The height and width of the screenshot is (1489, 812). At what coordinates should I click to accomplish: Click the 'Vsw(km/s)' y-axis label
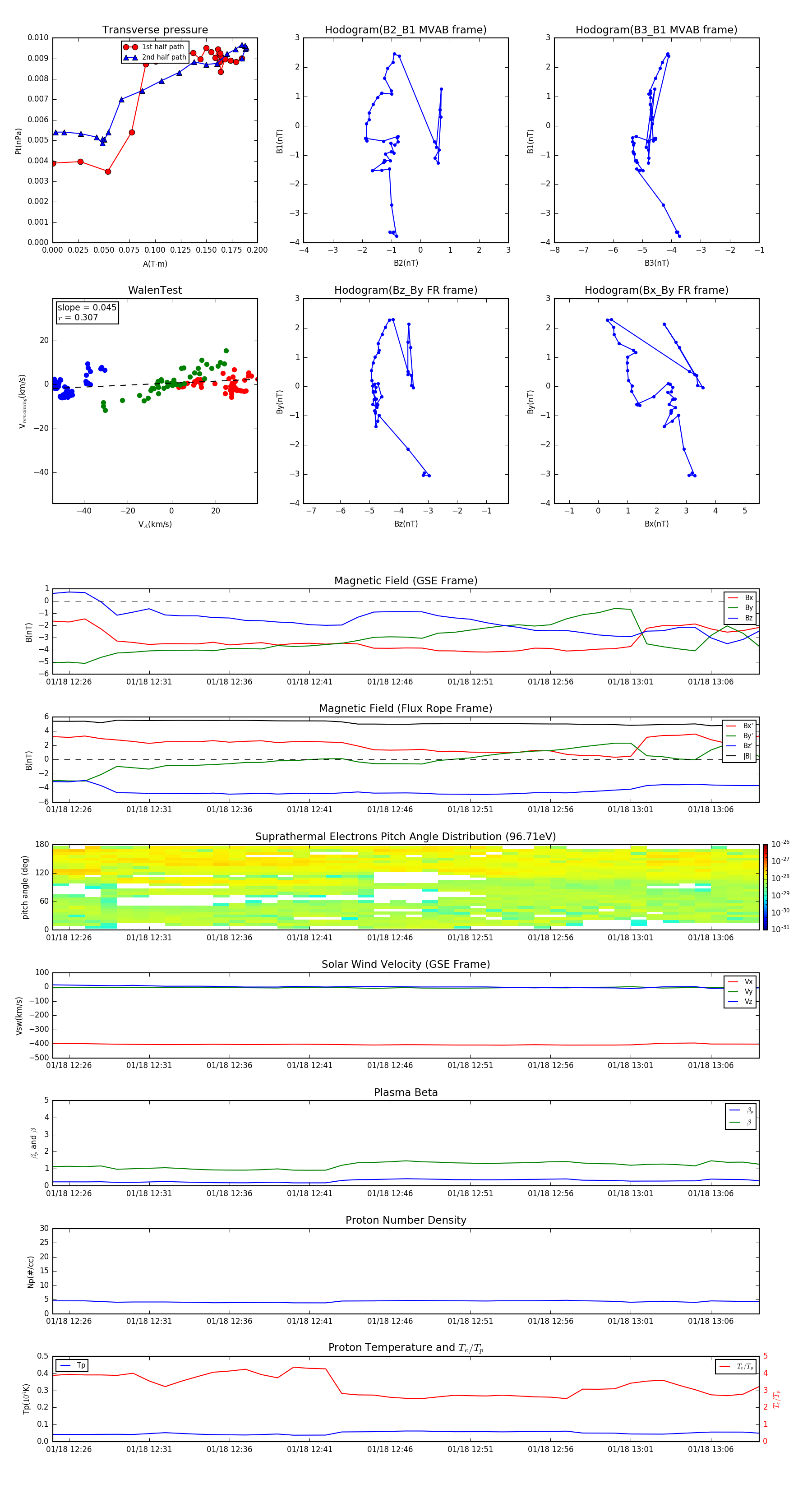click(x=19, y=1016)
